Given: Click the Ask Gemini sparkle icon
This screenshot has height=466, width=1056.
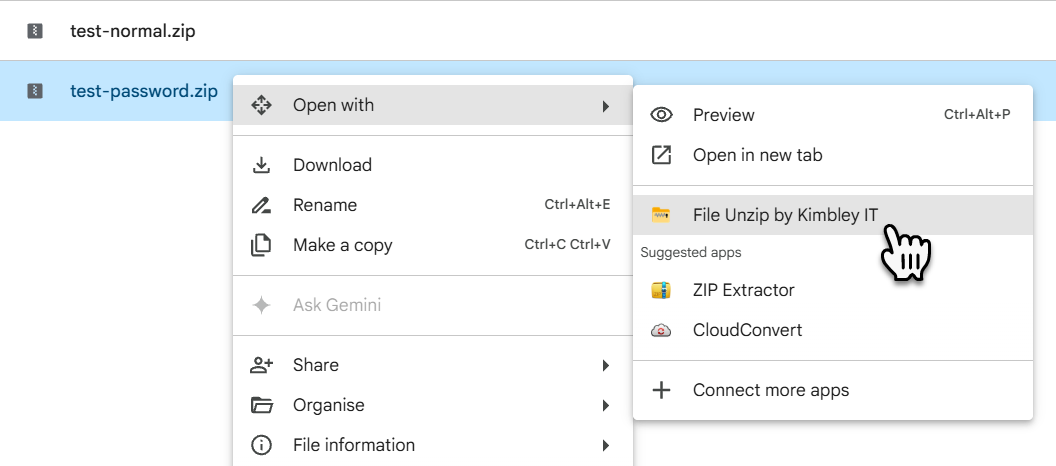Looking at the screenshot, I should (x=261, y=305).
